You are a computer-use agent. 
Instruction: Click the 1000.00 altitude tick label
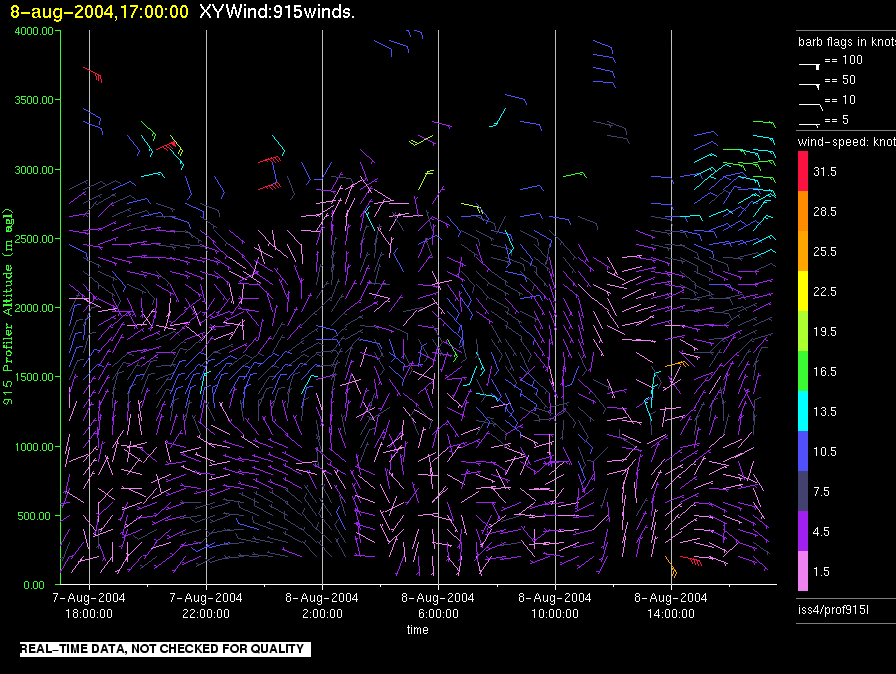tap(34, 447)
